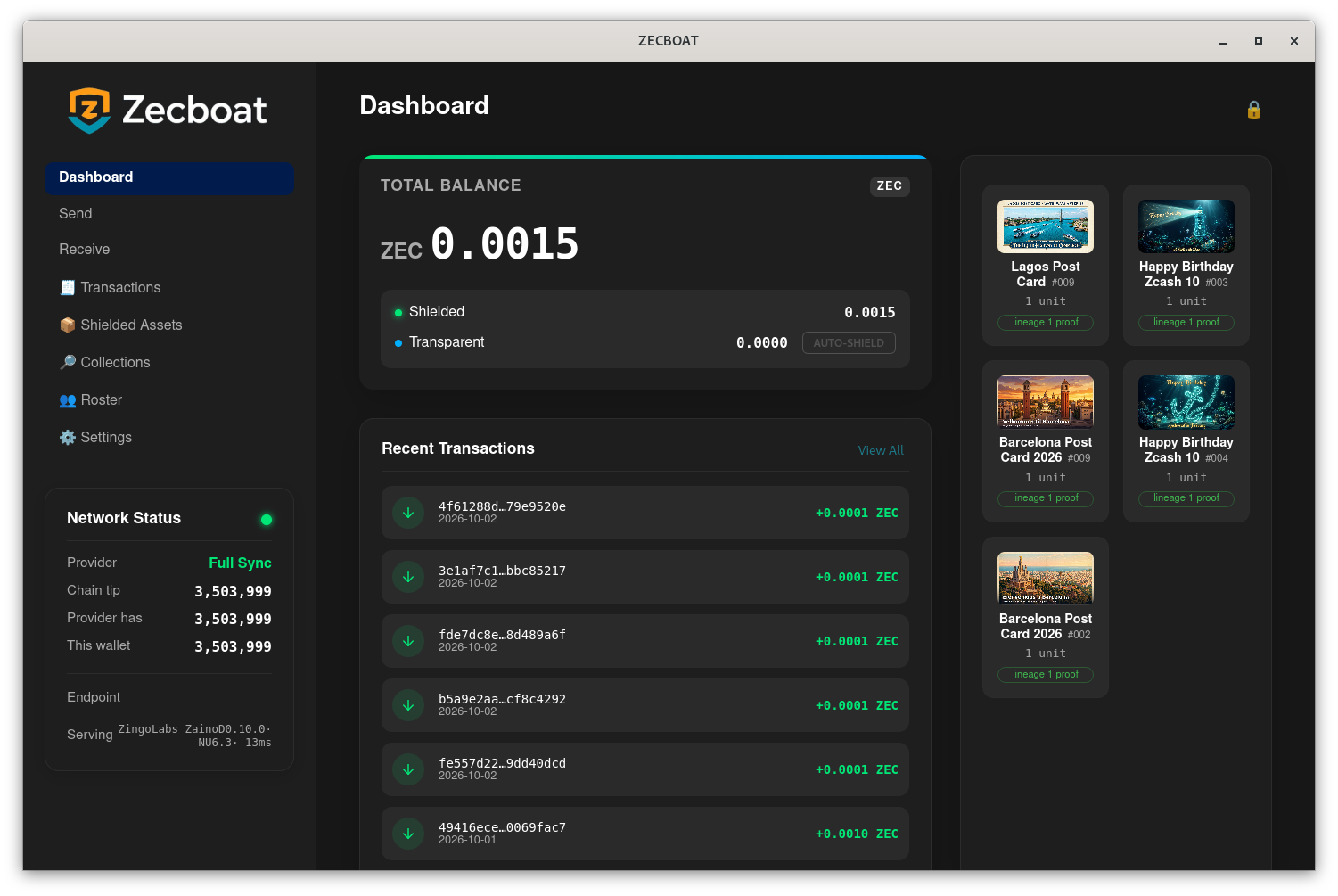Click the receive arrow icon for b5a9e2aa…cf8c4292
1338x896 pixels.
coord(408,705)
